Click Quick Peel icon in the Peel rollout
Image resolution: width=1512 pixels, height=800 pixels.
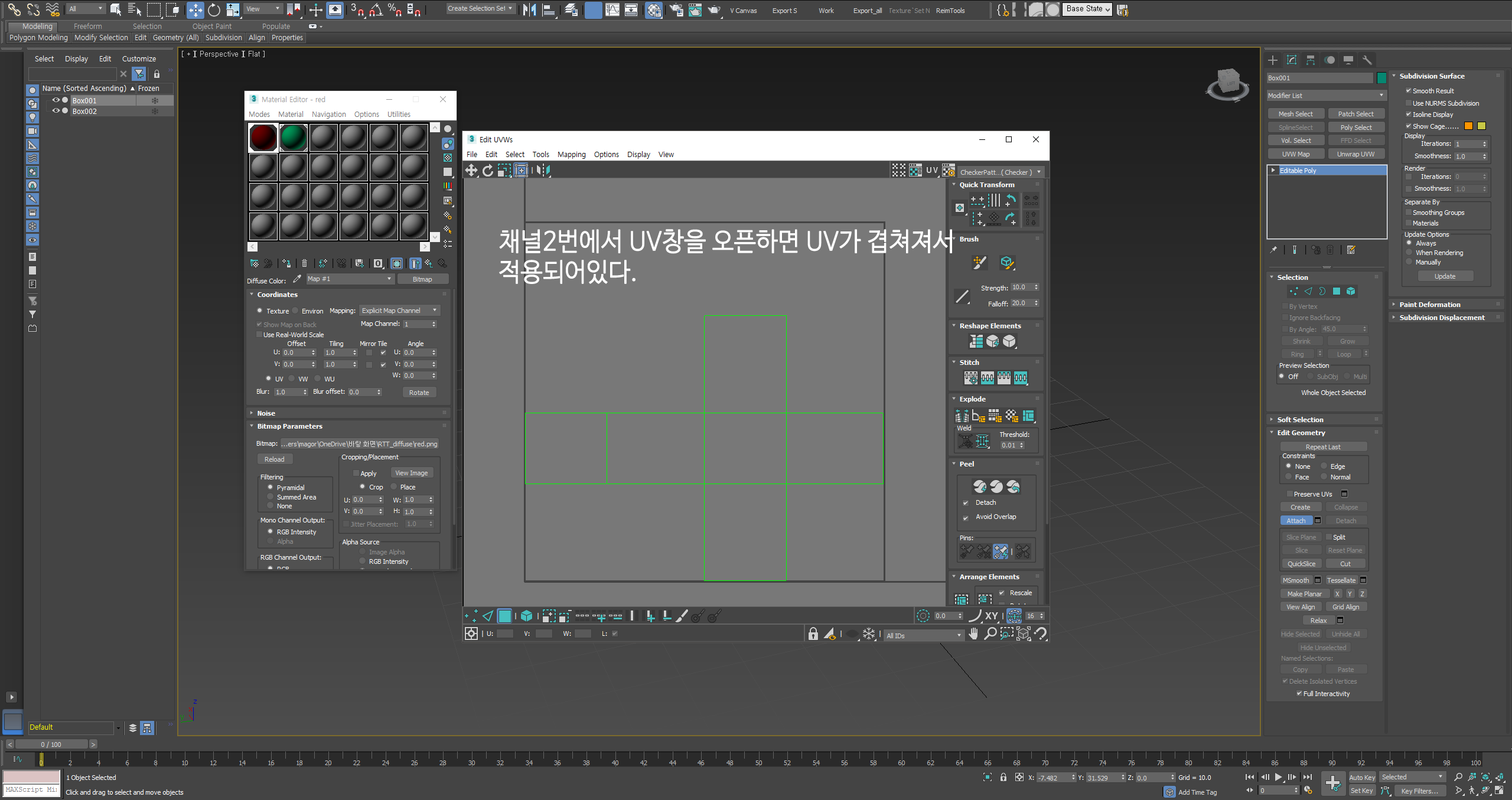[x=980, y=486]
